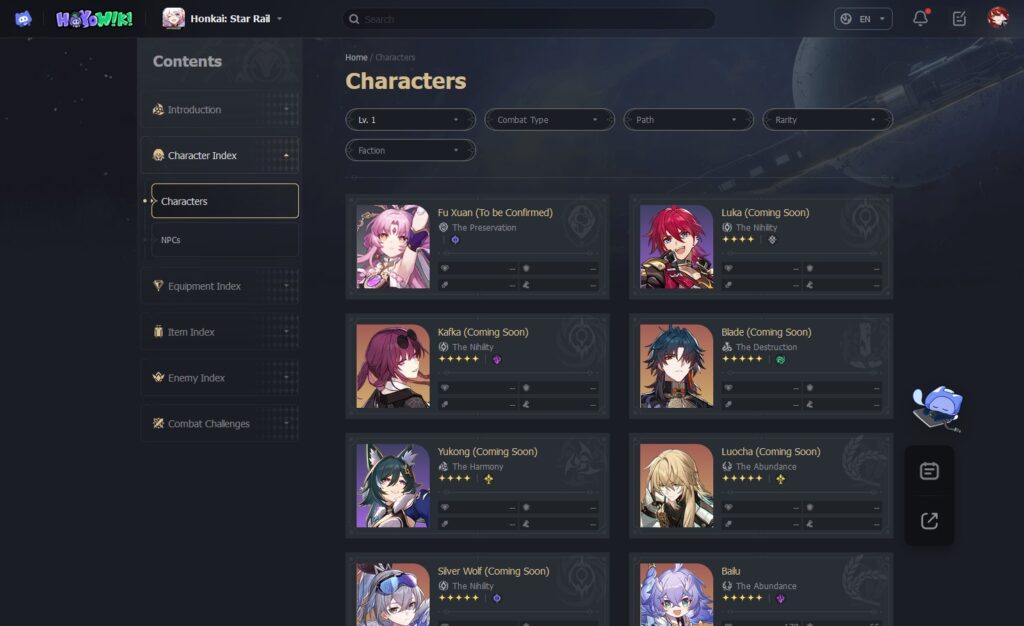Viewport: 1024px width, 626px height.
Task: Collapse the Character Index section
Action: [x=220, y=155]
